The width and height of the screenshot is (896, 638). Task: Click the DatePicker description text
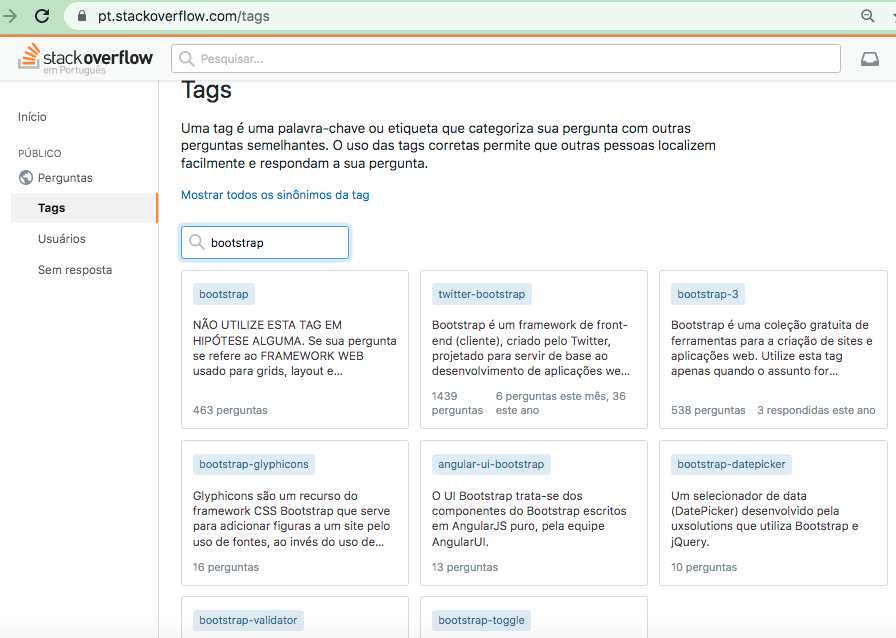[765, 519]
